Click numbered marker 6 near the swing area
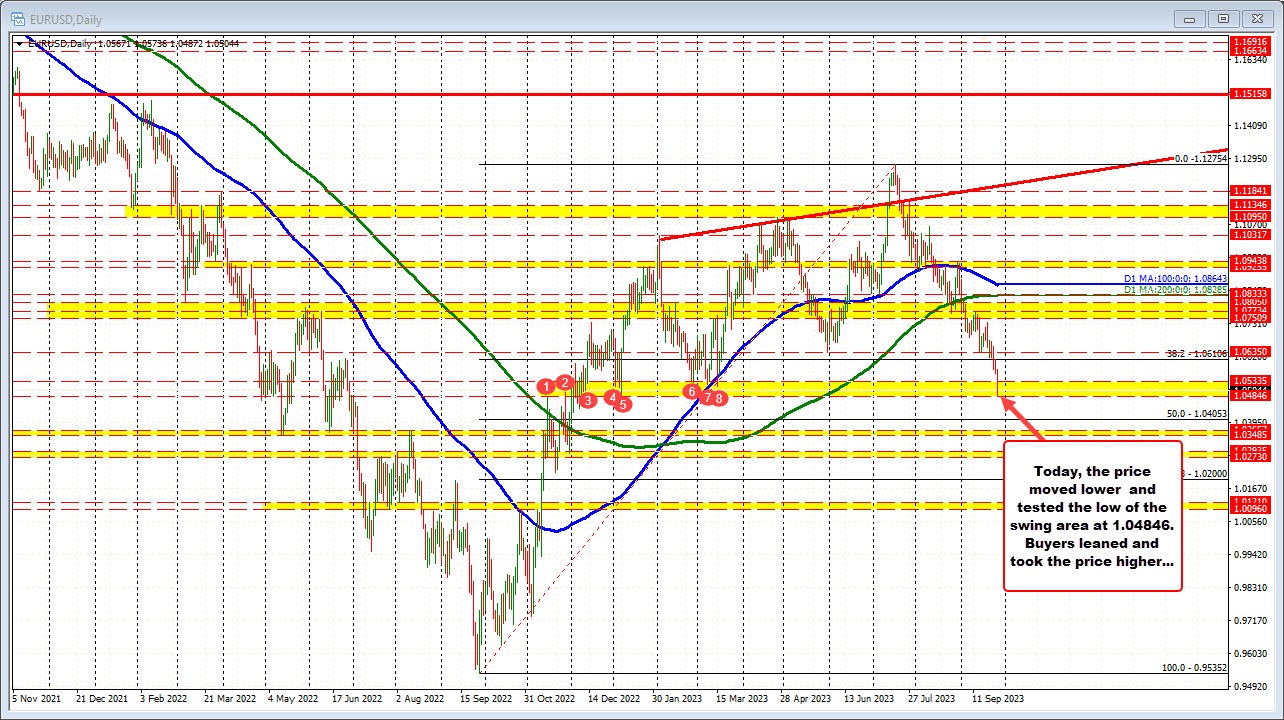 691,392
